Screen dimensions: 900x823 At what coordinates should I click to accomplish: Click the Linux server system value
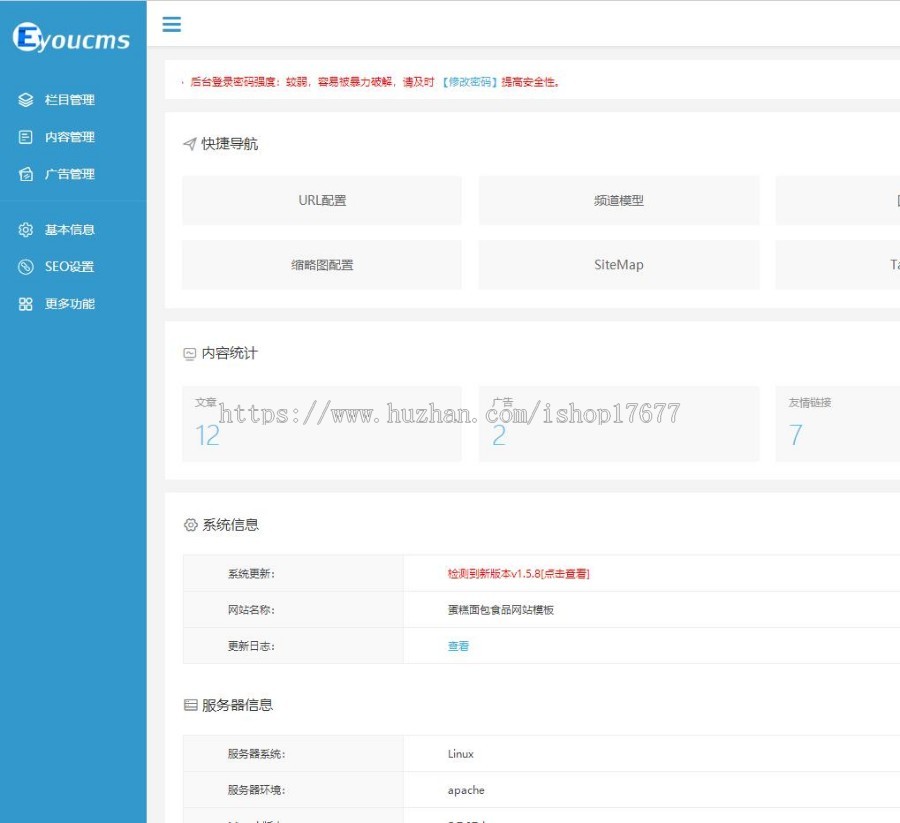tap(461, 754)
